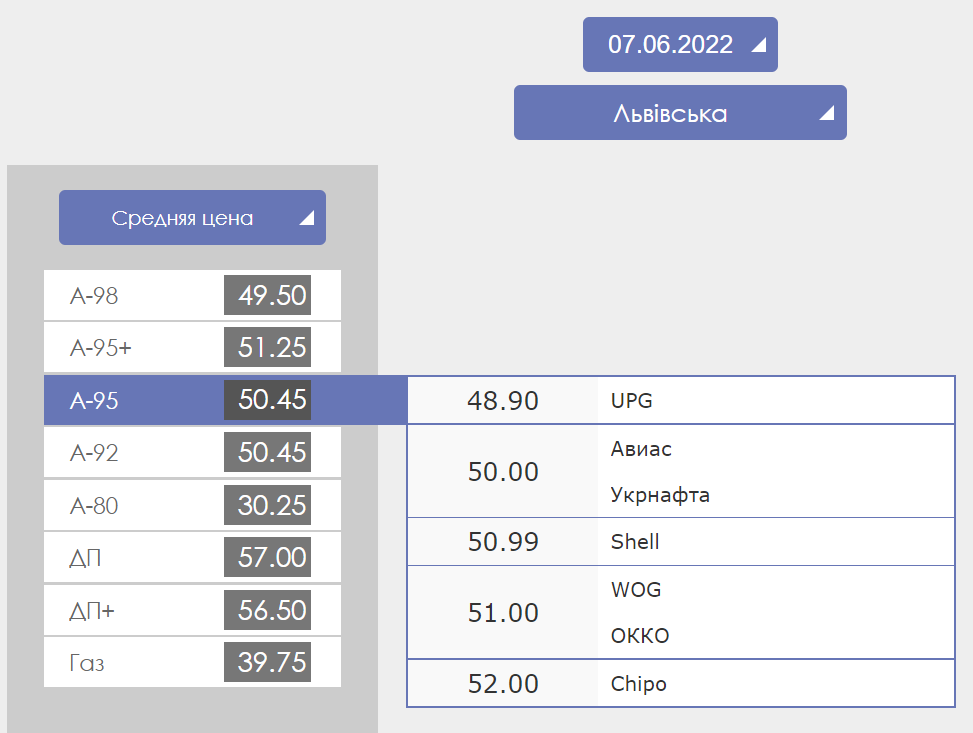The width and height of the screenshot is (973, 733).
Task: Click the 52.00 price cell
Action: click(503, 684)
